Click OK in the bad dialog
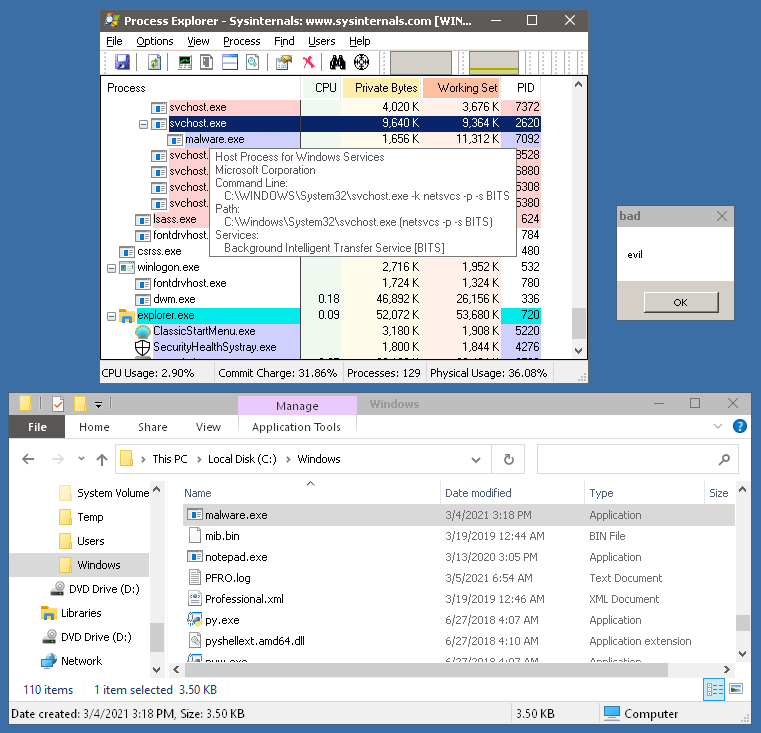 click(680, 302)
